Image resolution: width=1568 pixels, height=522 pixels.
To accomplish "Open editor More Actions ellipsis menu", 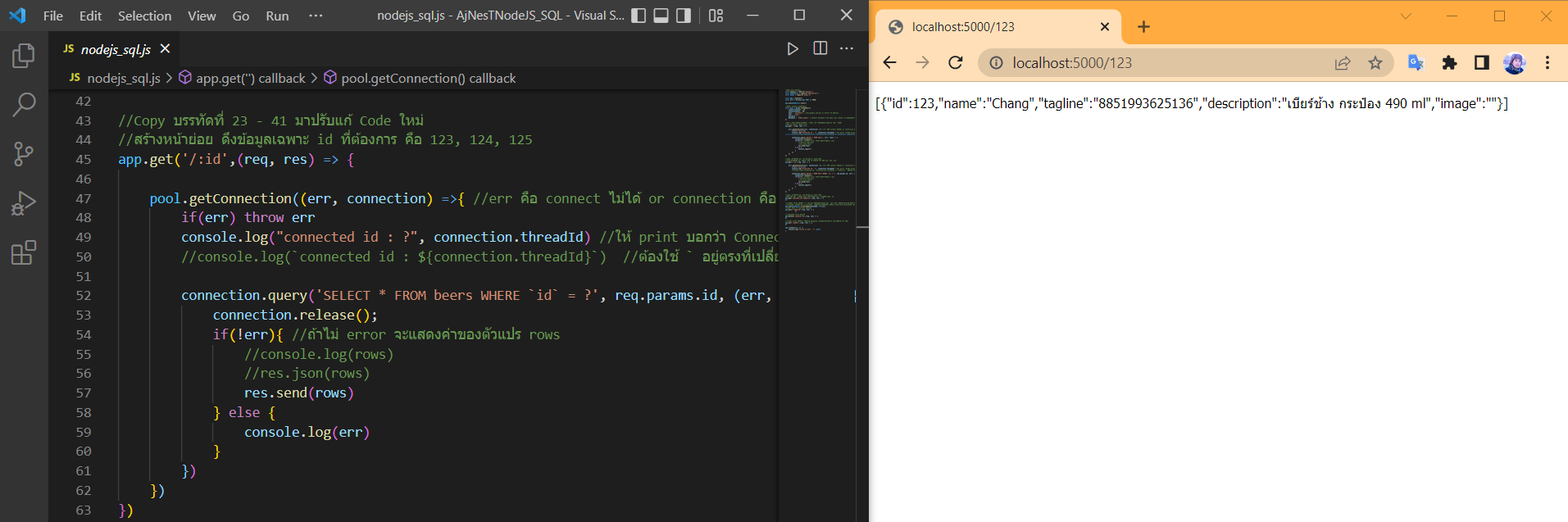I will (848, 49).
